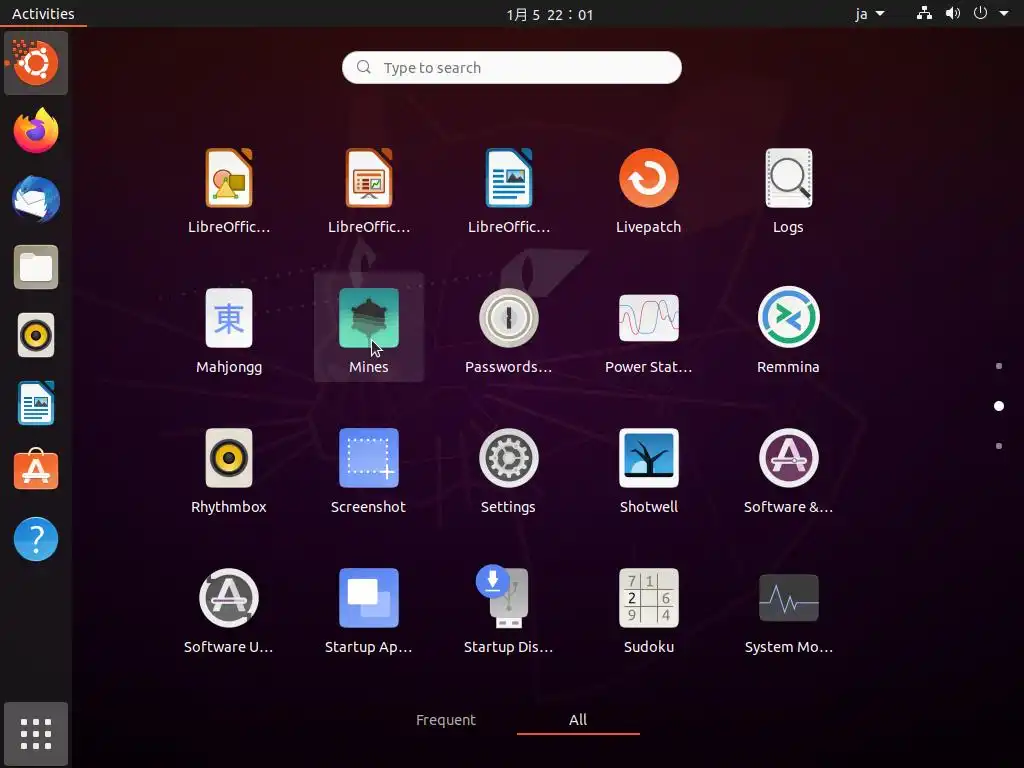This screenshot has height=768, width=1024.
Task: Click the Activities button
Action: tap(43, 14)
